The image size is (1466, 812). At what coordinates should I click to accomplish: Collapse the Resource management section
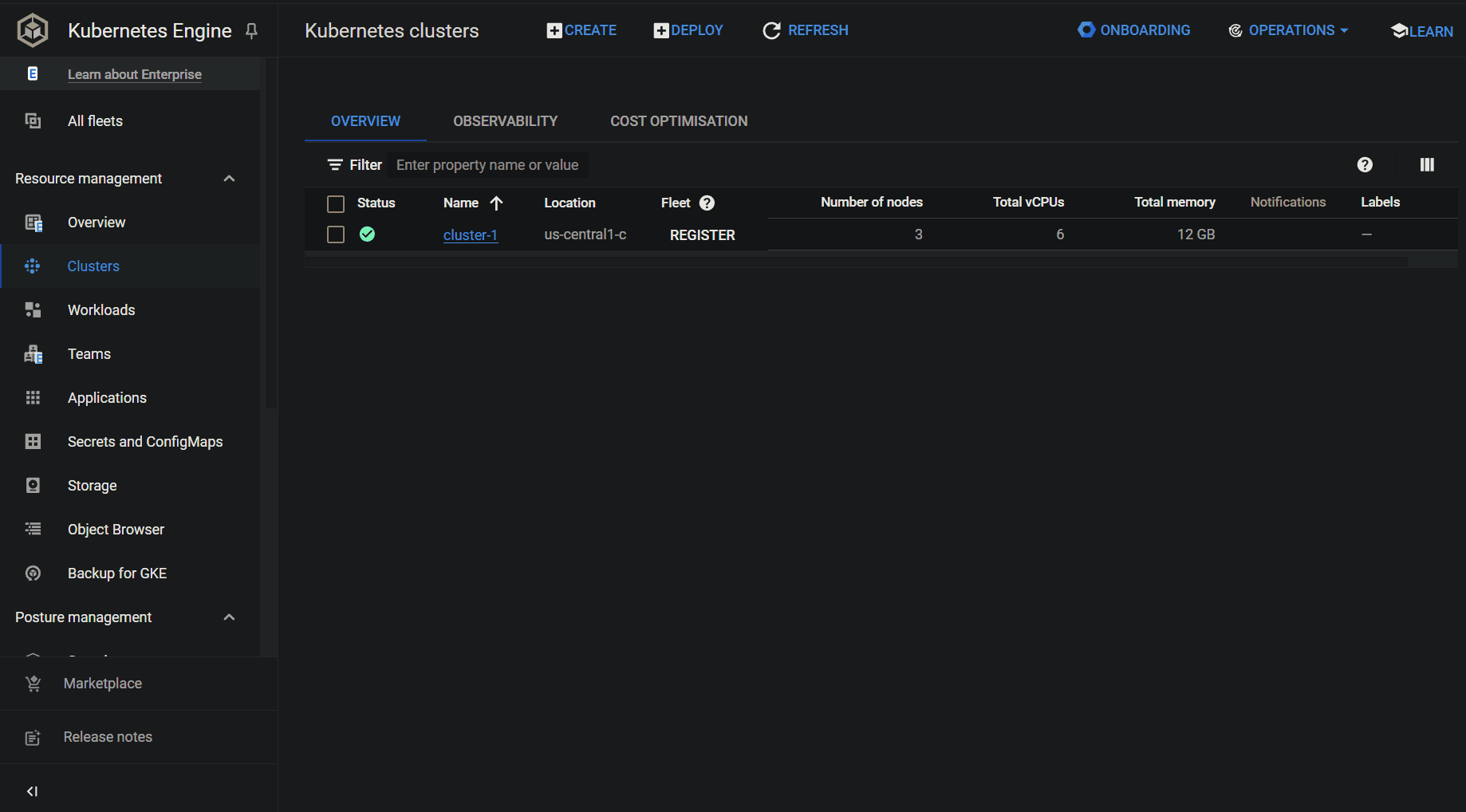coord(229,178)
